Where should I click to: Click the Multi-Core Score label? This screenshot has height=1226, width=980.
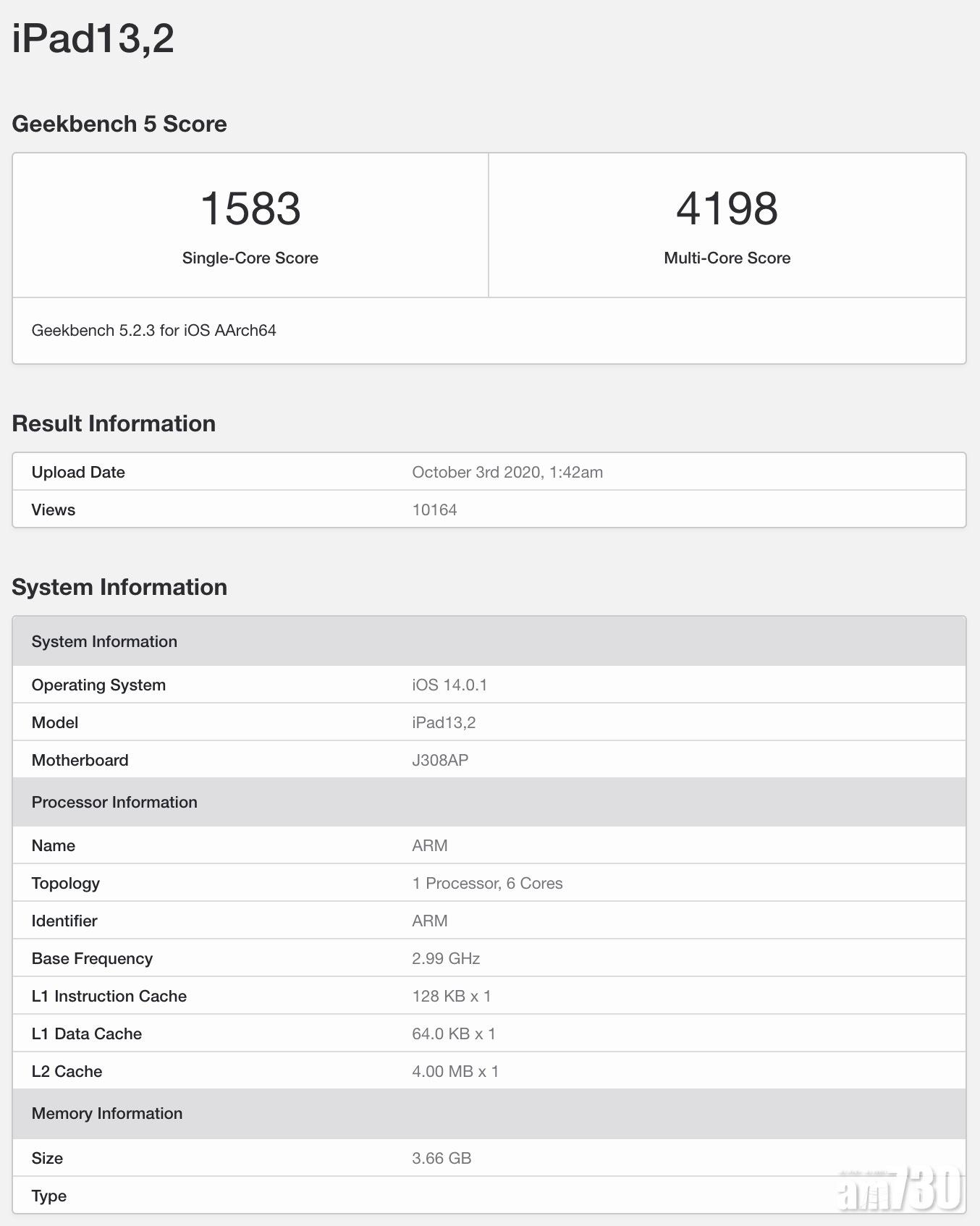click(727, 258)
